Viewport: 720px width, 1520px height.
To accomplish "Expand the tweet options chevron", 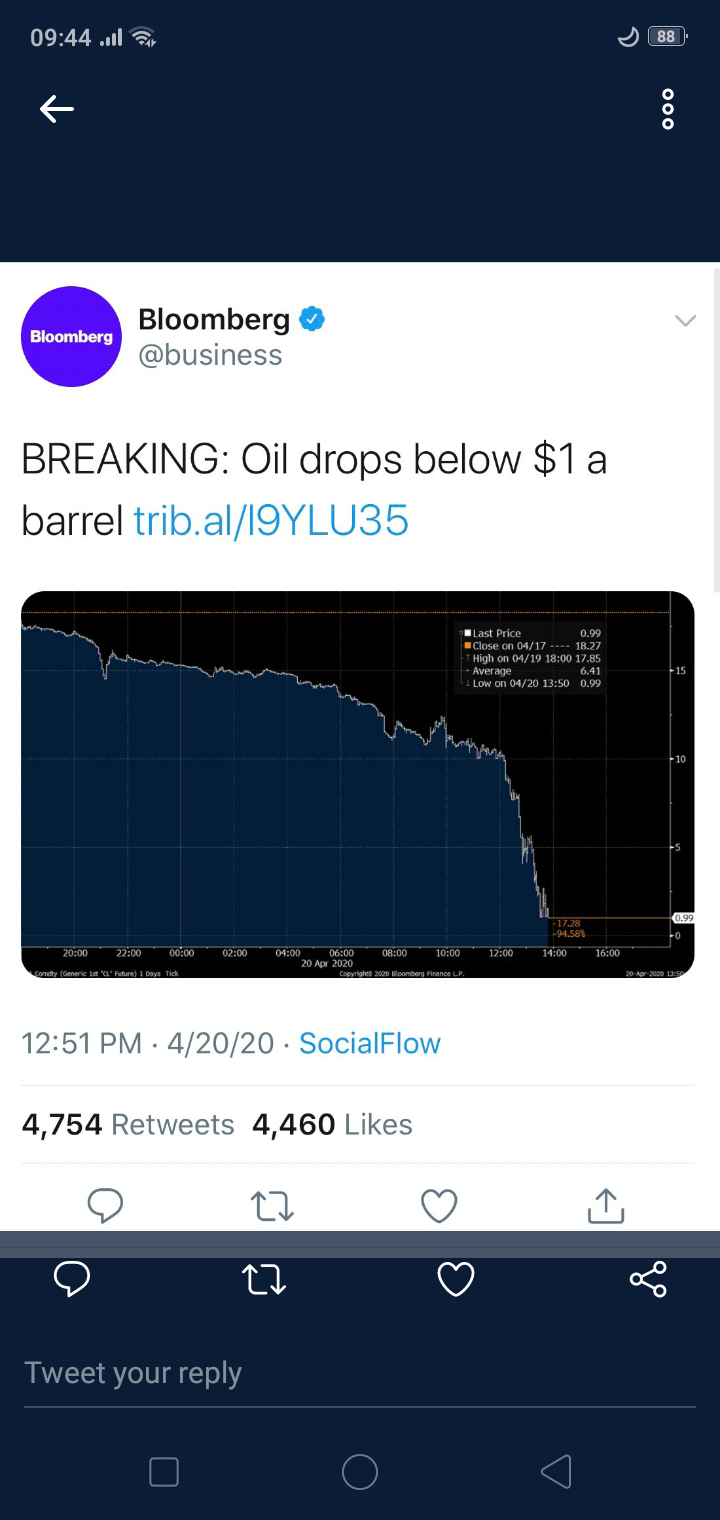I will tap(685, 321).
